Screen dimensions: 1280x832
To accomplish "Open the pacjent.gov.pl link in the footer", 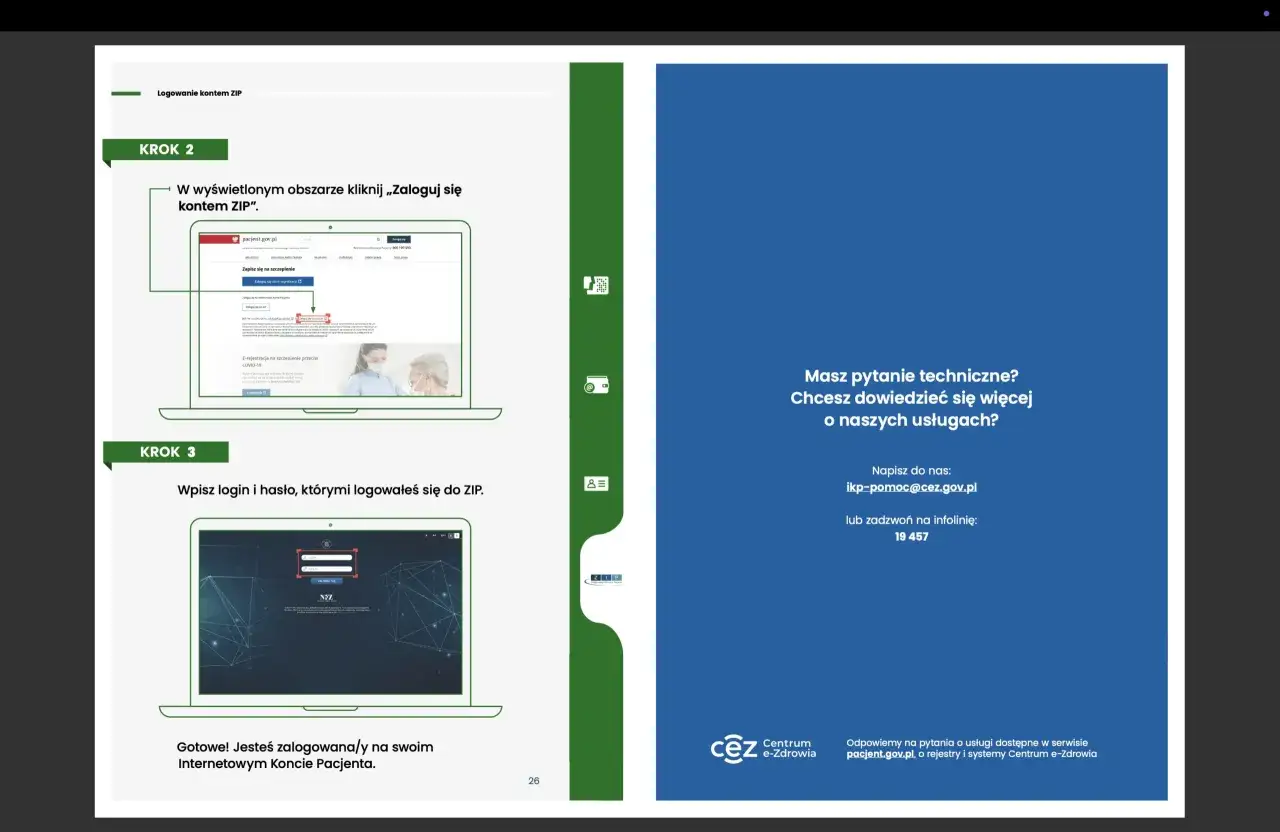I will click(880, 754).
